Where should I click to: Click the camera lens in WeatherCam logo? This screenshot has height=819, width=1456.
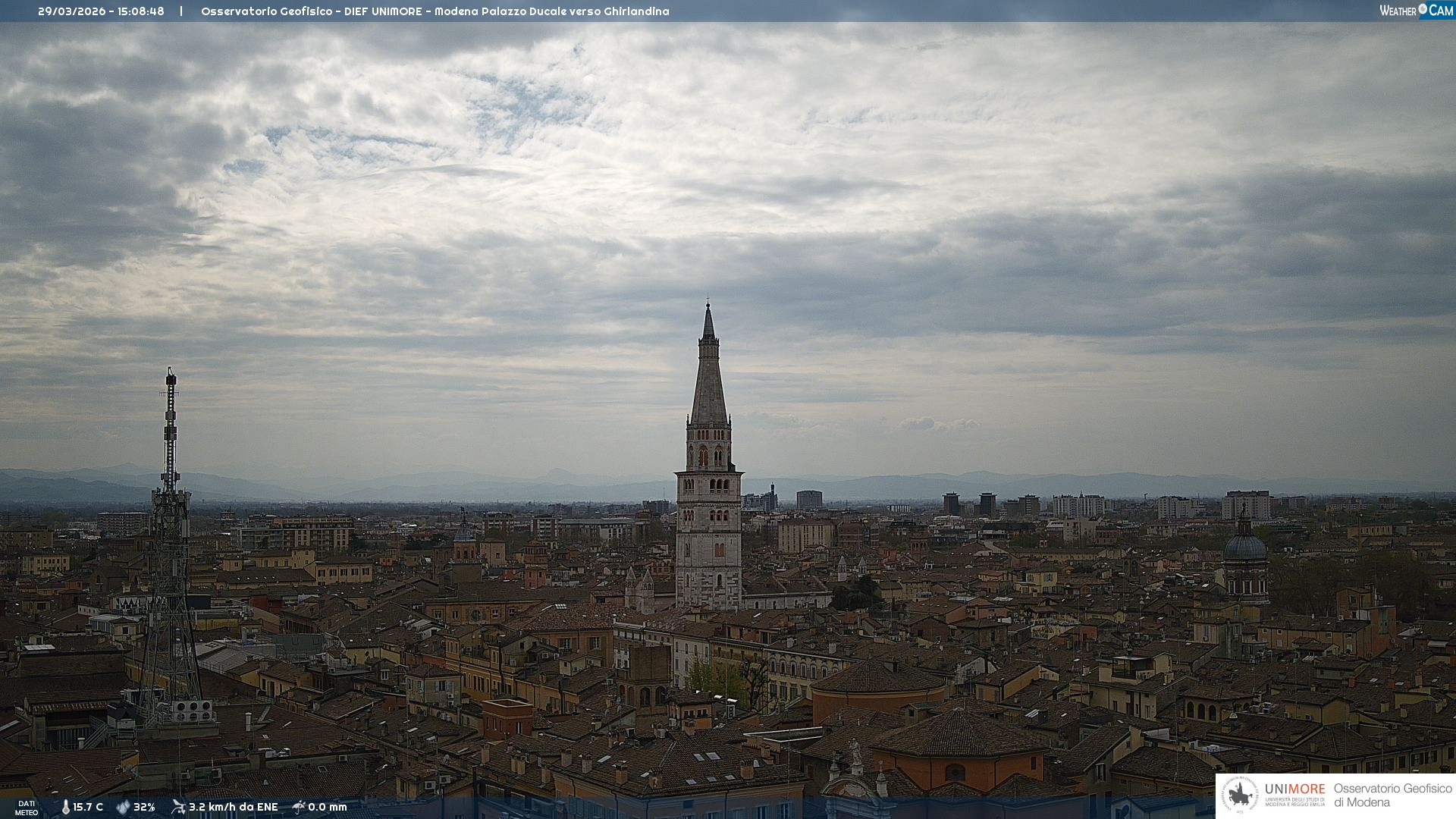point(1423,9)
